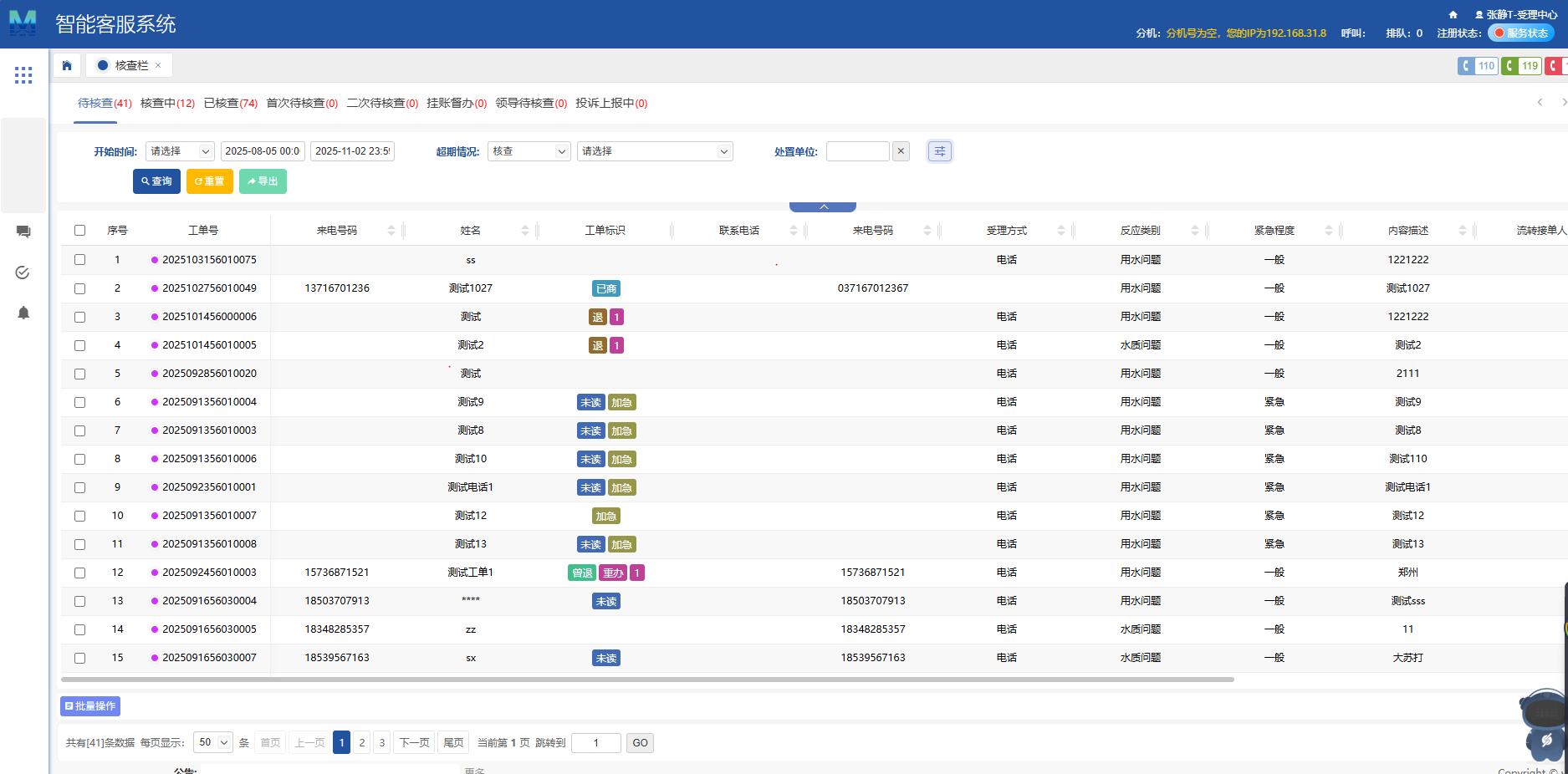The image size is (1568, 774).
Task: Clear the 处置单位 field with the X button
Action: point(901,151)
